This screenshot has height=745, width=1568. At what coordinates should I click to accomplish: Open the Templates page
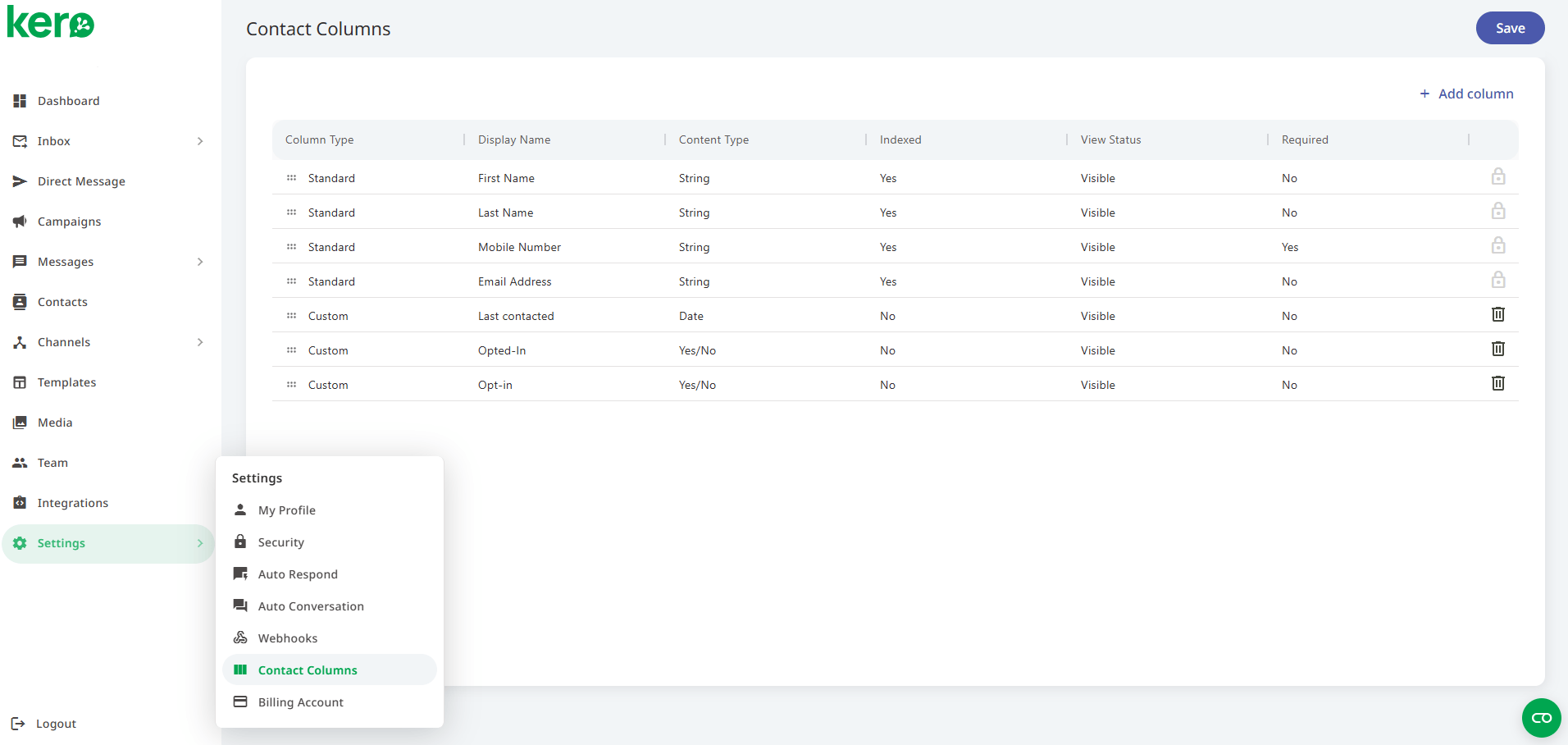pos(67,382)
